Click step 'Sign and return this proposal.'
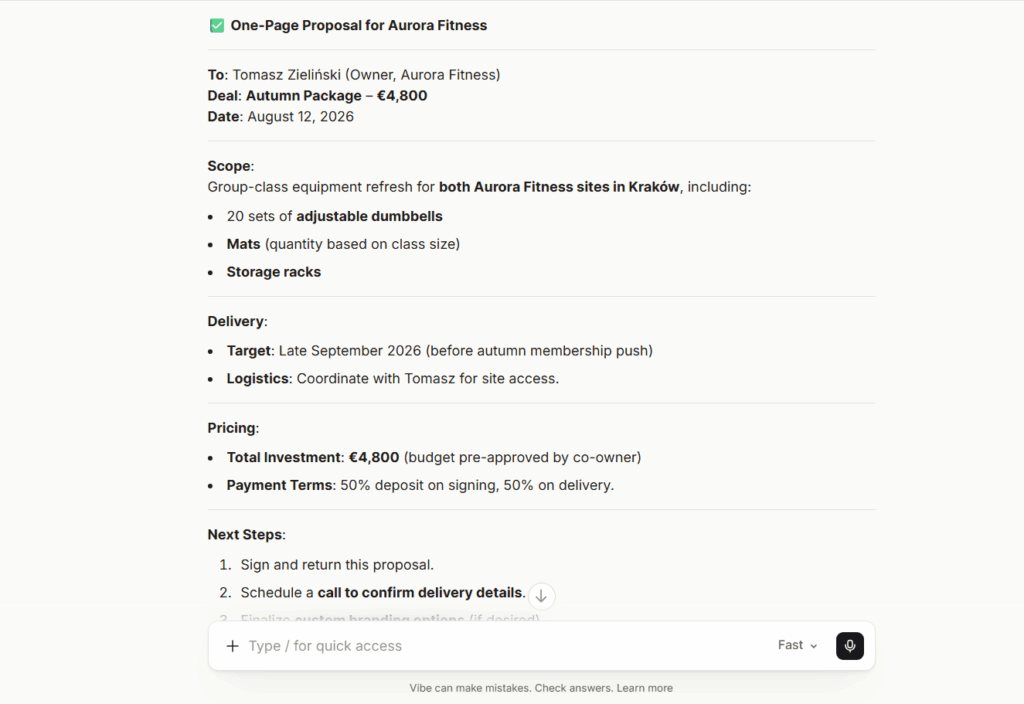1024x704 pixels. pos(337,565)
